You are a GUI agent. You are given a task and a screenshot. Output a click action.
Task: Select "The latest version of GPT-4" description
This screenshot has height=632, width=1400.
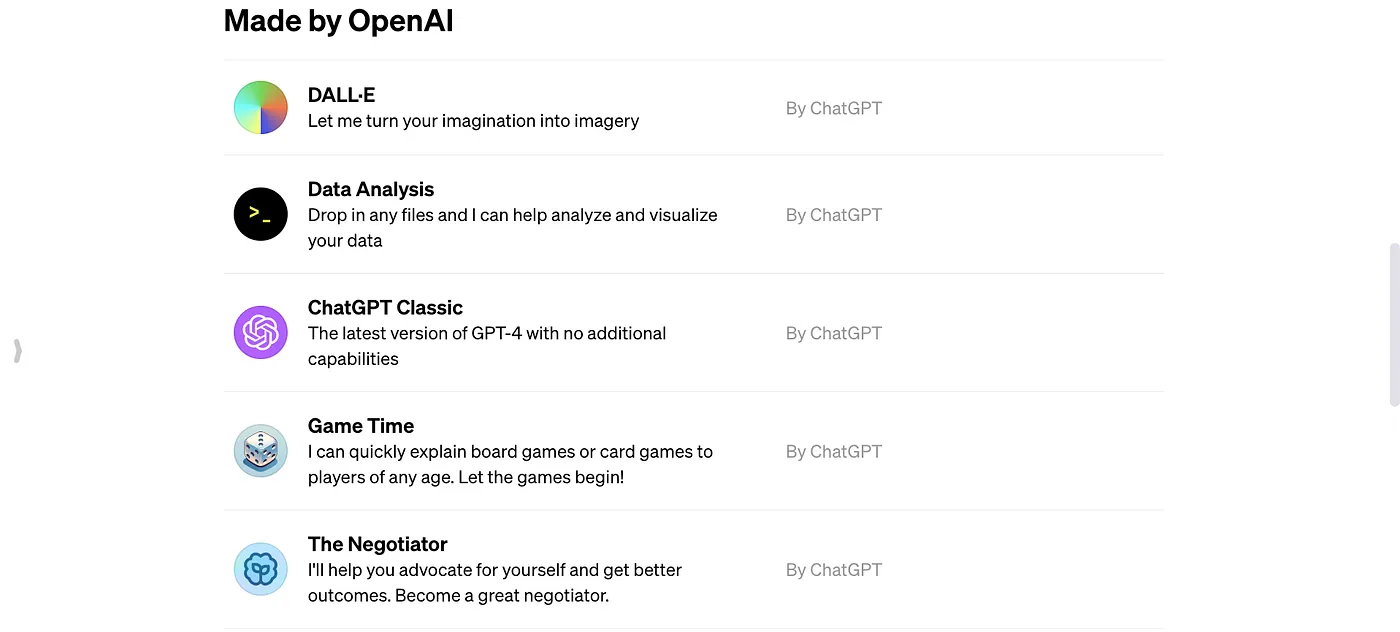(487, 345)
